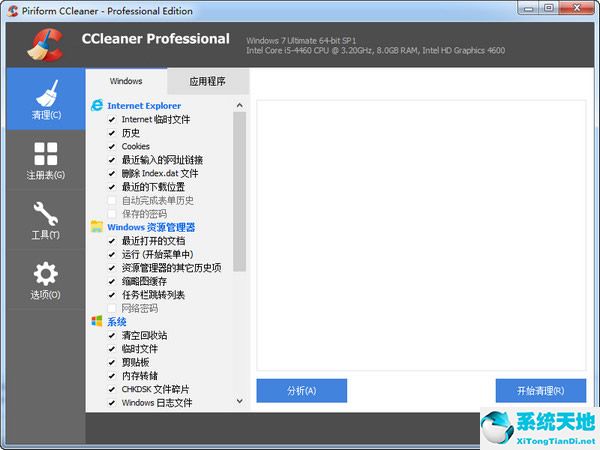Close the CCleaner window
The image size is (600, 450).
tap(577, 8)
